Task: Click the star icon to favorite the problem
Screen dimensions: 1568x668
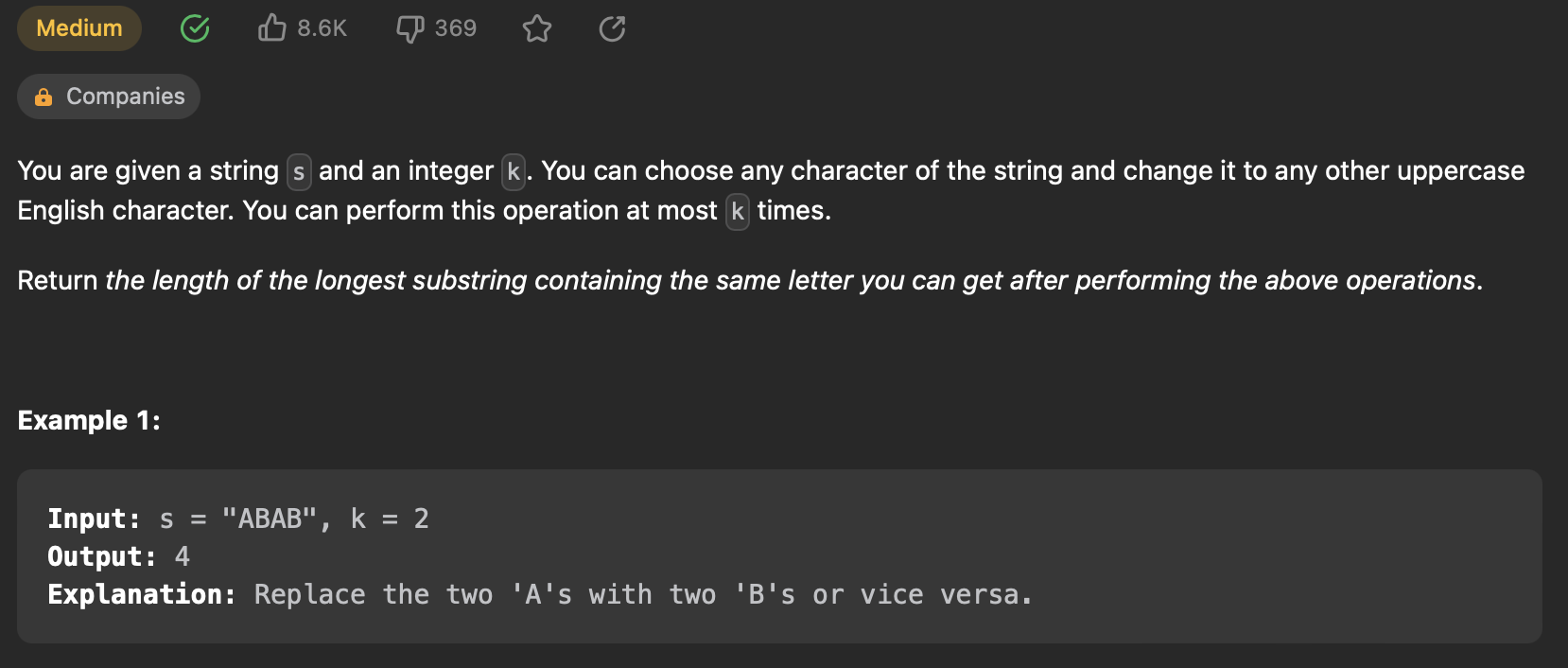Action: coord(537,28)
